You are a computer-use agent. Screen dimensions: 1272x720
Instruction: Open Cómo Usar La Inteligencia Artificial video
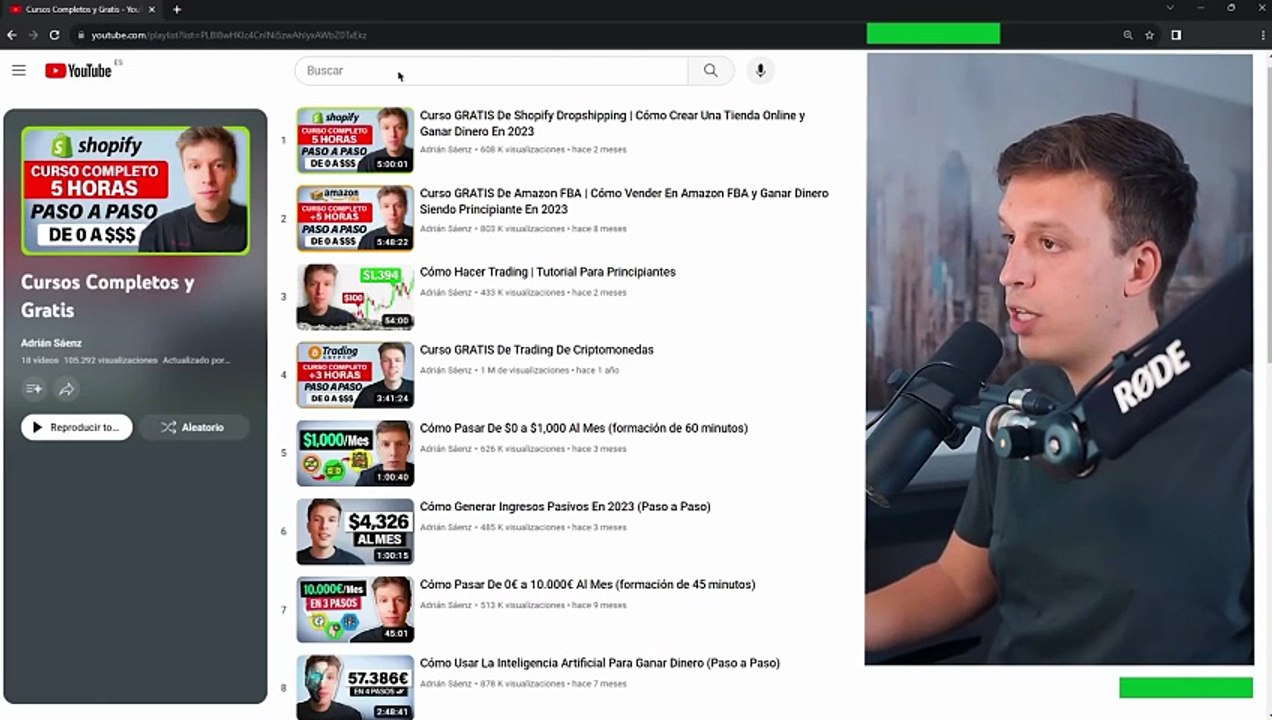(600, 663)
